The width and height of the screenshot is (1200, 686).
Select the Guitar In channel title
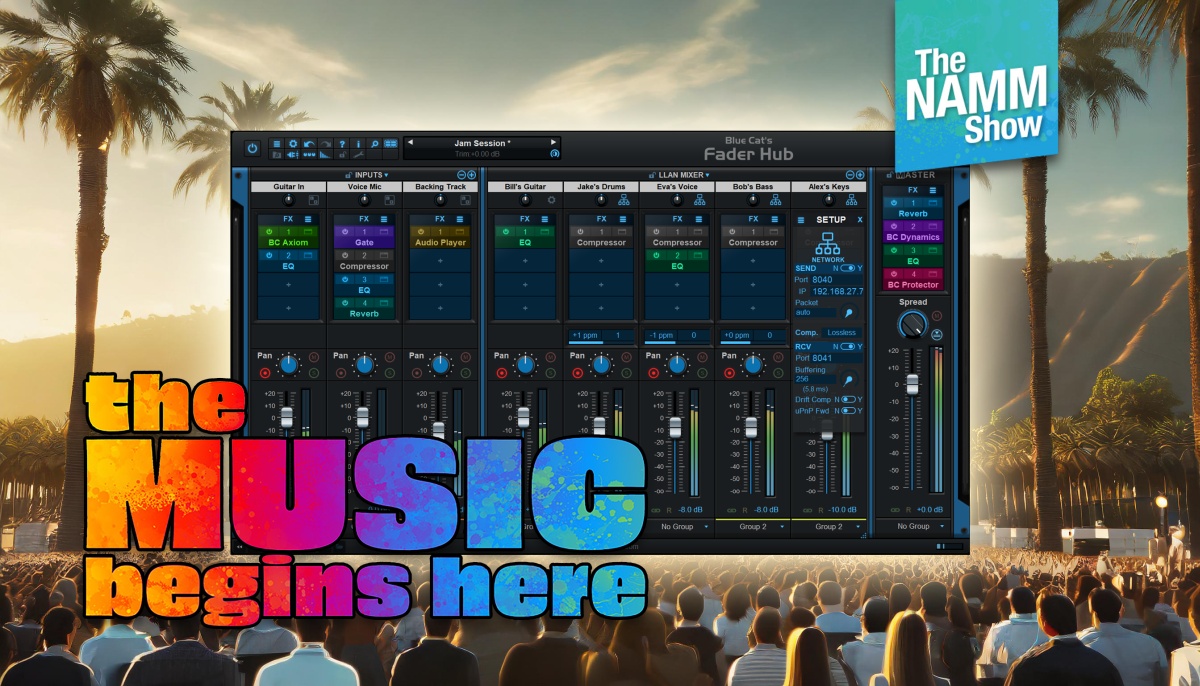(x=289, y=187)
